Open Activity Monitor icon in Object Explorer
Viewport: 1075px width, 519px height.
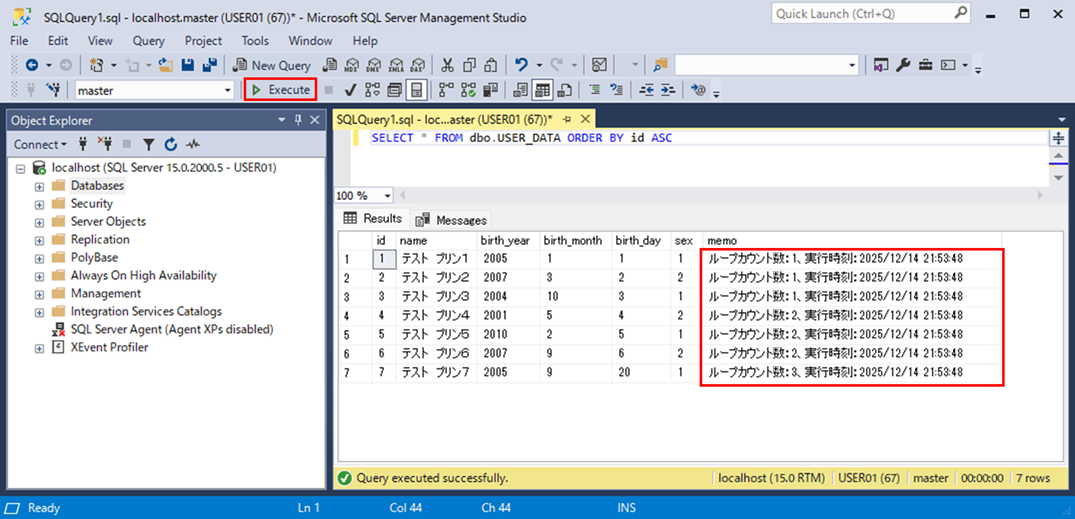[192, 144]
